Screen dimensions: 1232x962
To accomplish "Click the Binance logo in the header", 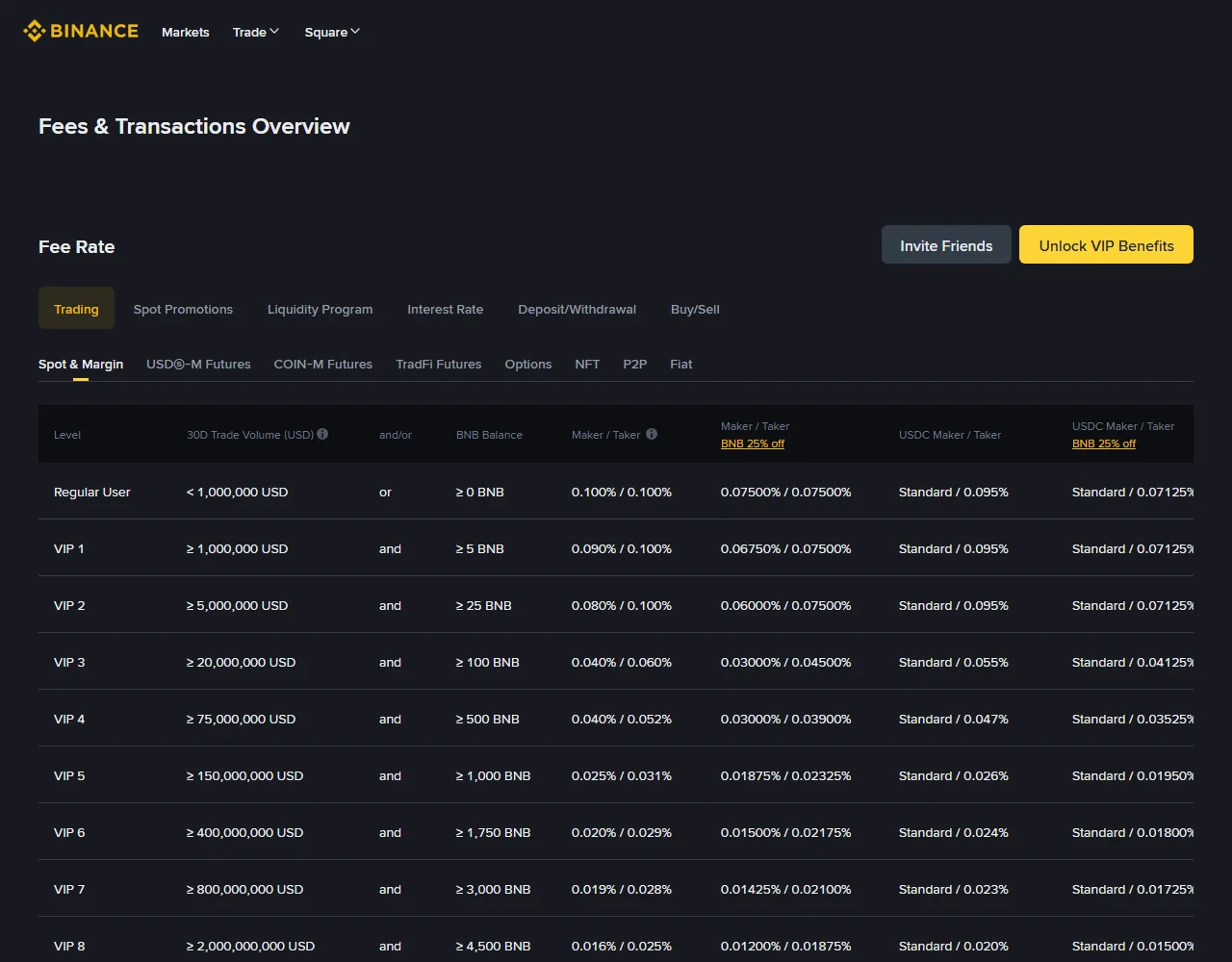I will (x=81, y=32).
